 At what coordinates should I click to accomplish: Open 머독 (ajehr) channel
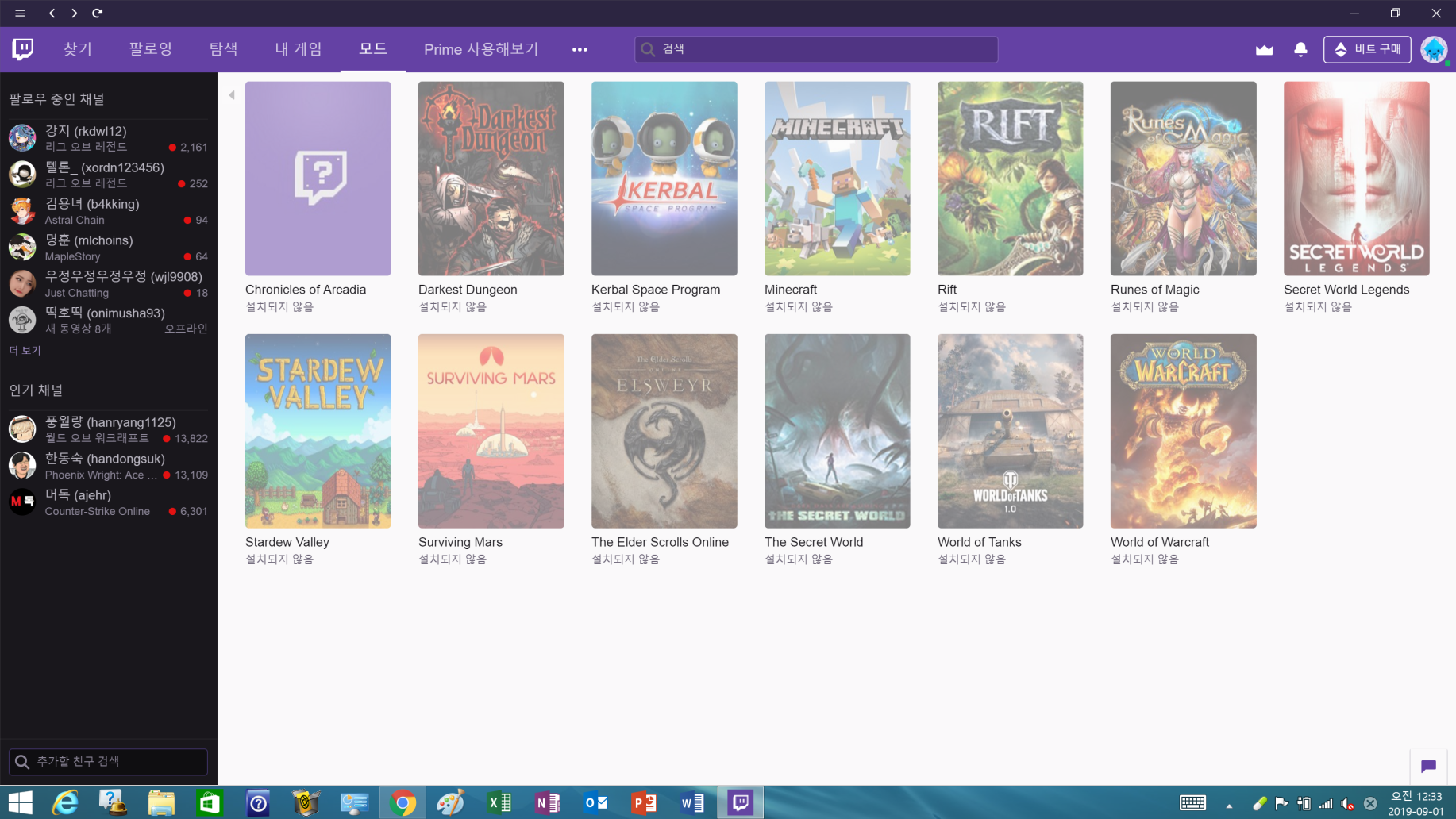click(x=109, y=502)
